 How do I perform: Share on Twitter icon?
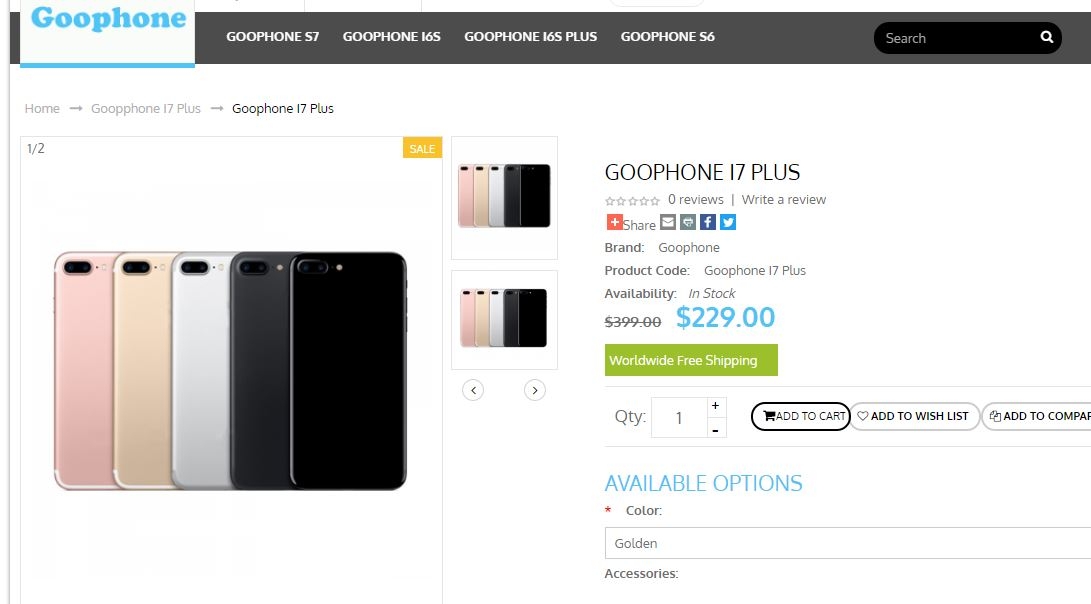tap(727, 222)
